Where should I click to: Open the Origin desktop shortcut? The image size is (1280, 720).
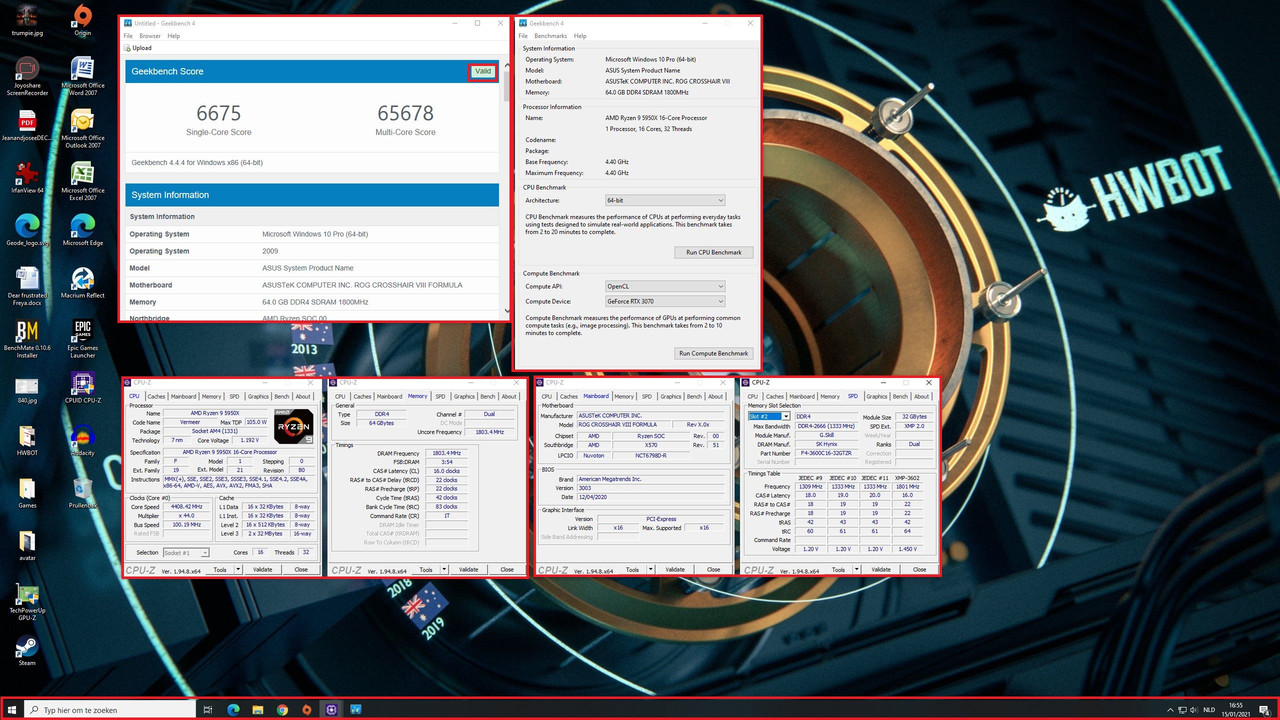pyautogui.click(x=83, y=19)
